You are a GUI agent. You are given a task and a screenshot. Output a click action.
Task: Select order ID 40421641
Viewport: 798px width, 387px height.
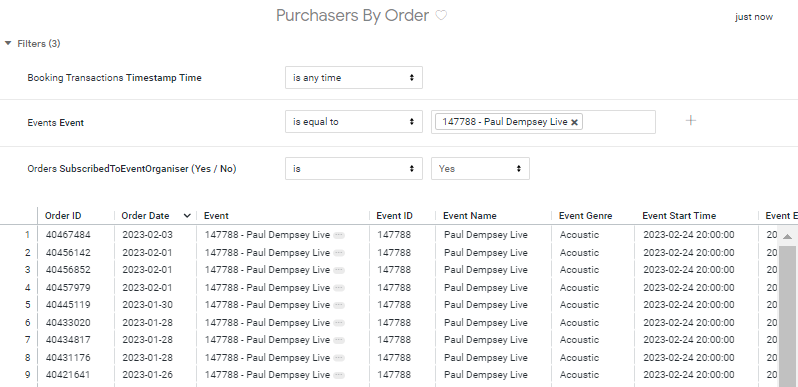click(x=68, y=374)
